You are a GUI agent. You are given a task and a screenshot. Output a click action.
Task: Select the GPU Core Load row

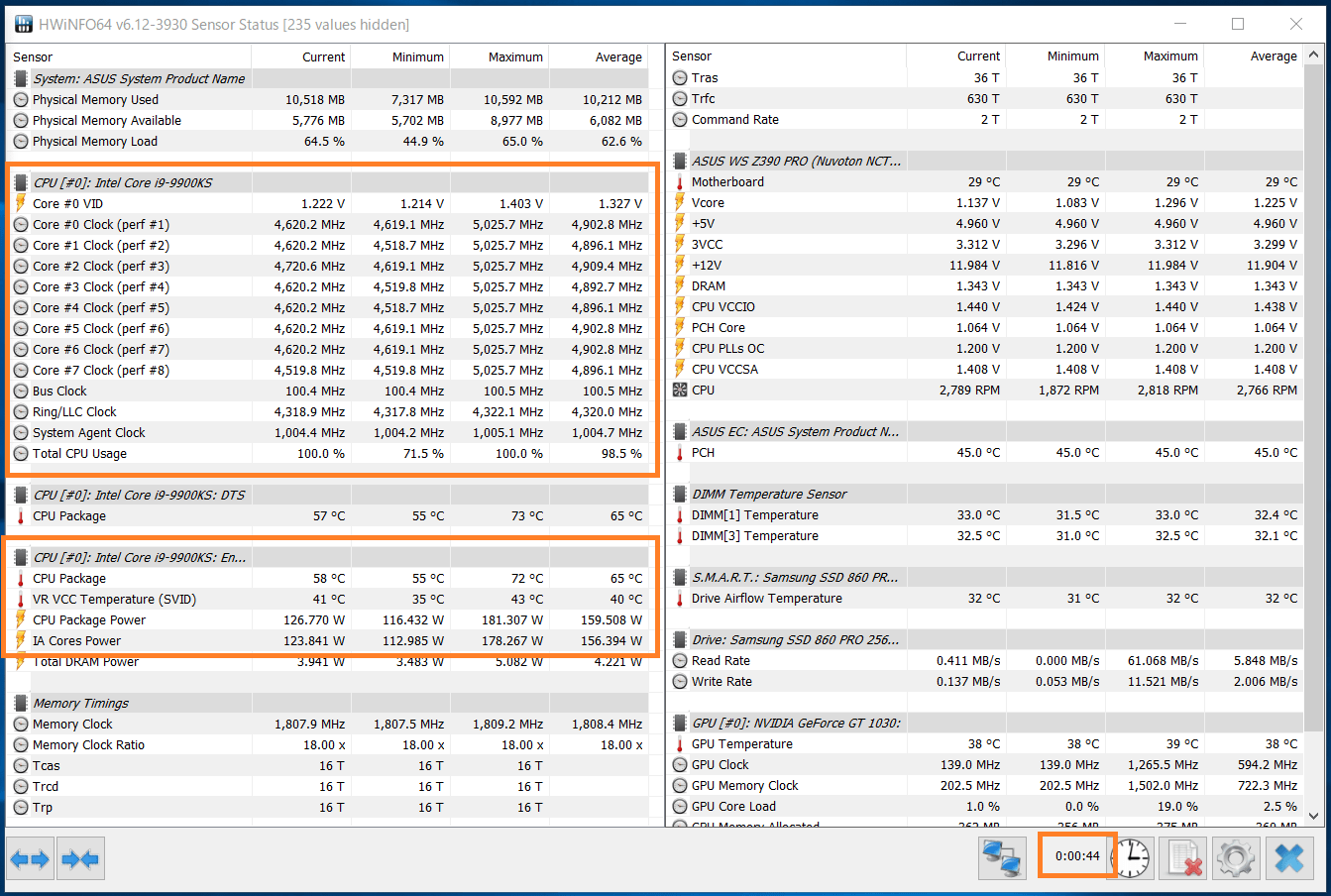pos(985,806)
